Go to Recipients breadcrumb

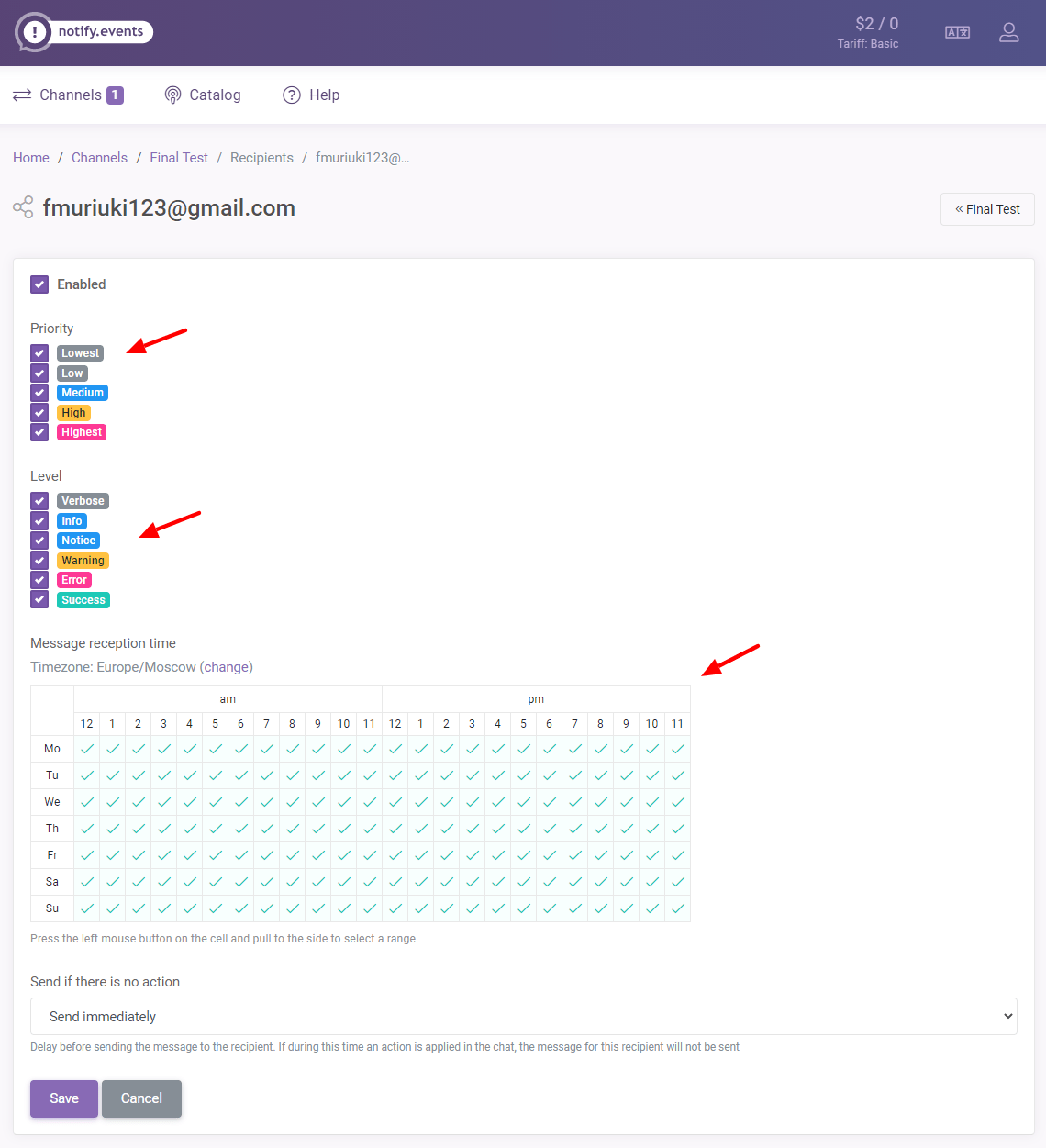pyautogui.click(x=261, y=158)
